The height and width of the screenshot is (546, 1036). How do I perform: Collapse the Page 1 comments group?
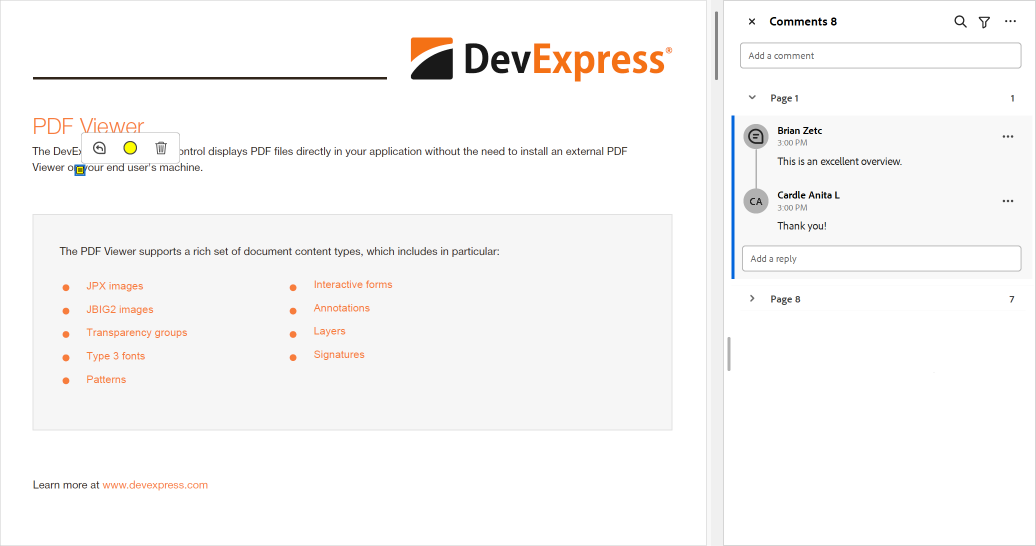point(752,98)
